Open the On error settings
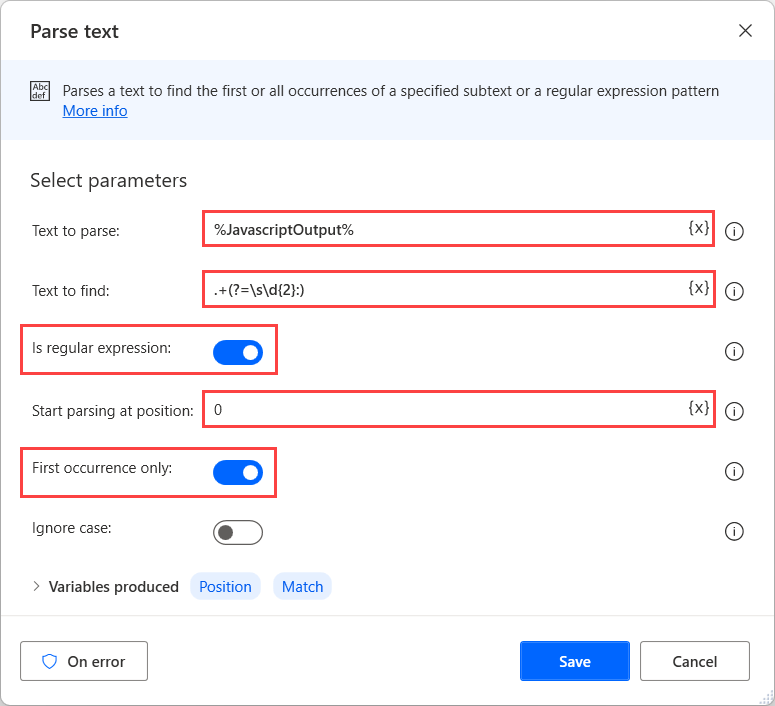 [x=84, y=661]
